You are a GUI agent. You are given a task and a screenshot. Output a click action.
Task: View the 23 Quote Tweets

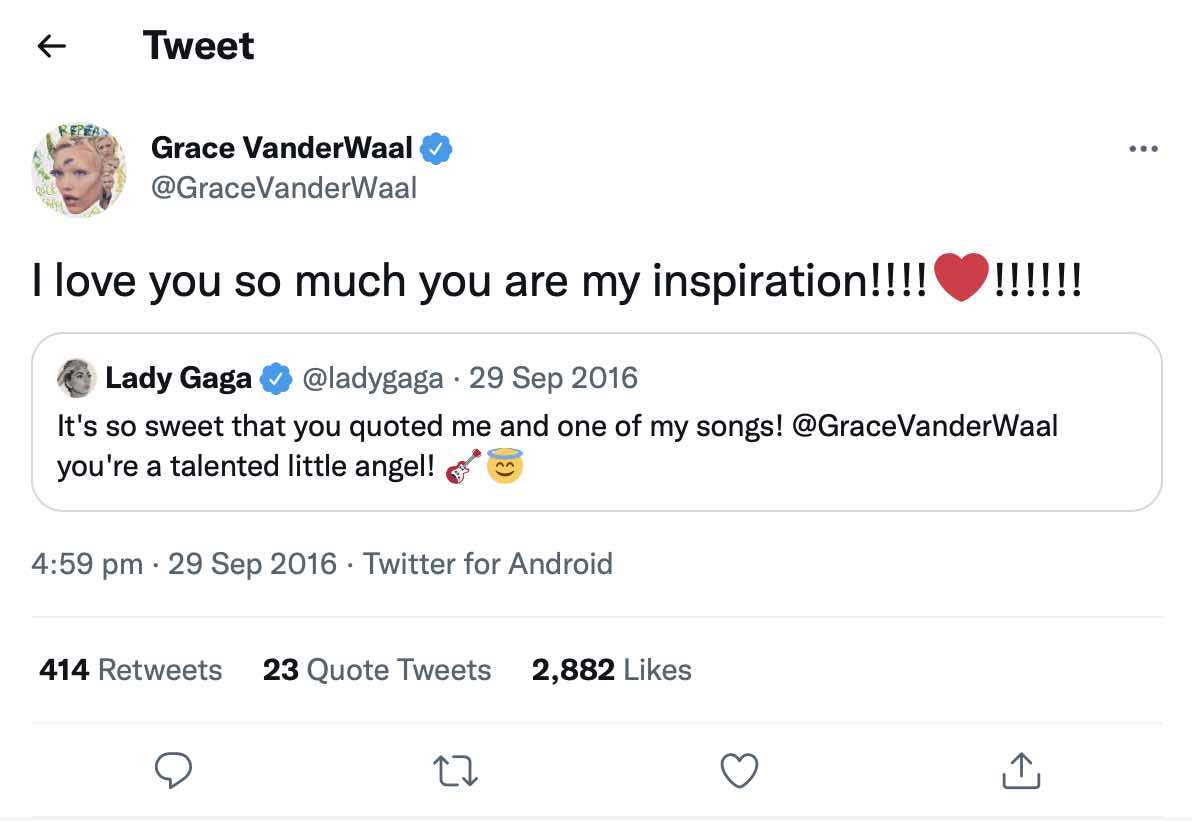click(377, 670)
